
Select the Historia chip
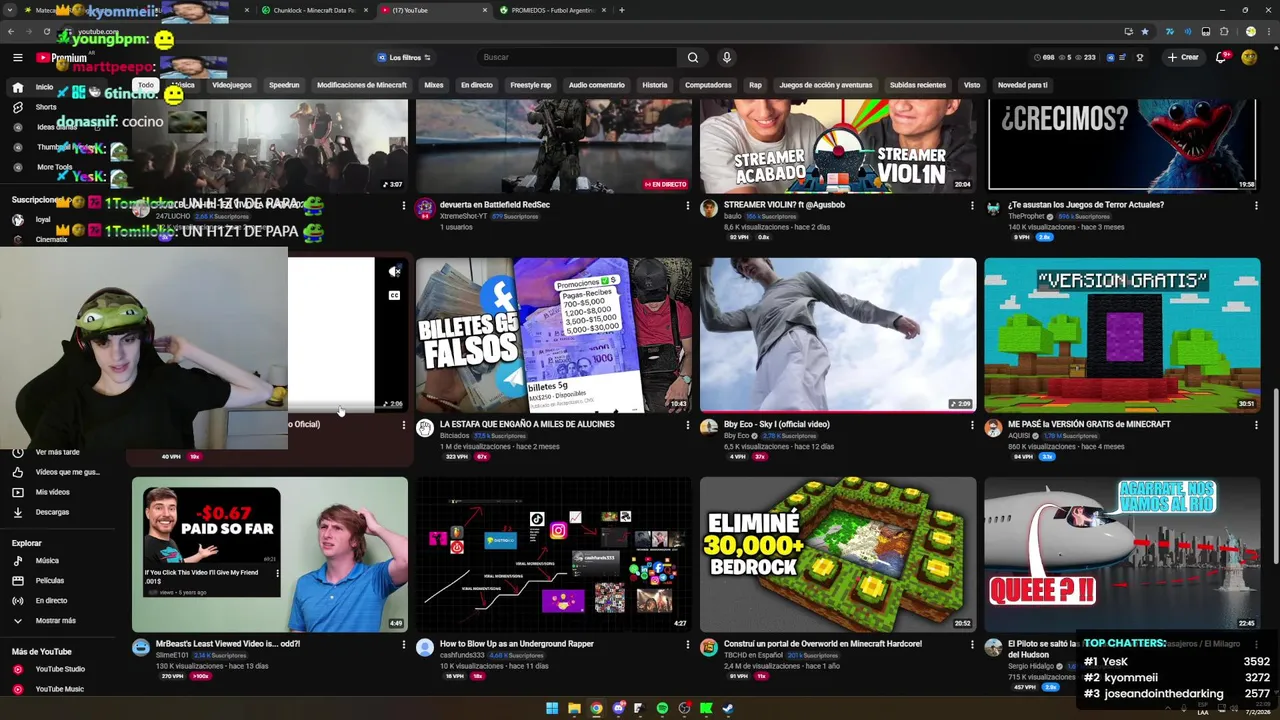[655, 85]
